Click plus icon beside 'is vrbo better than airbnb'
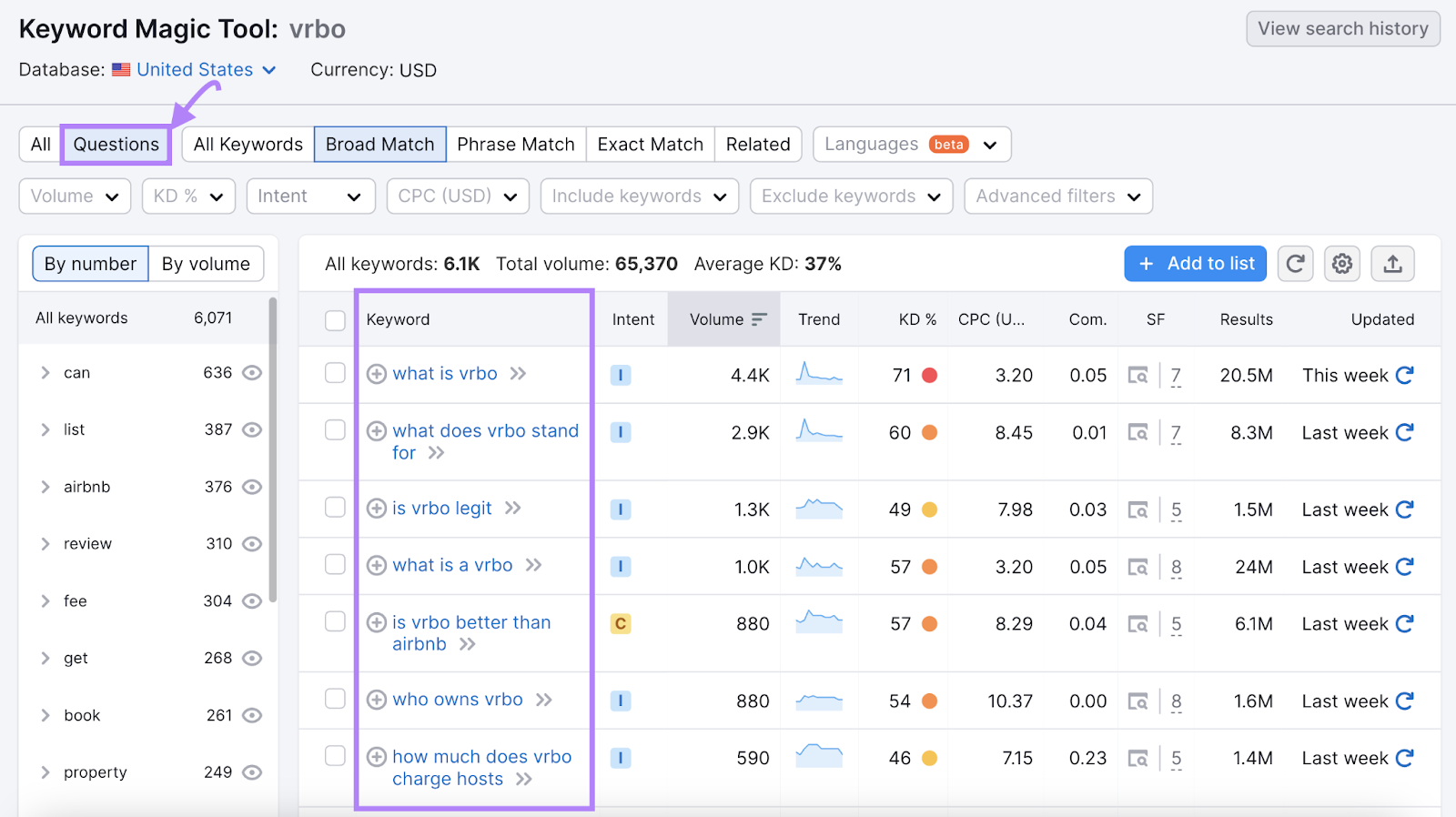1456x817 pixels. [x=377, y=622]
